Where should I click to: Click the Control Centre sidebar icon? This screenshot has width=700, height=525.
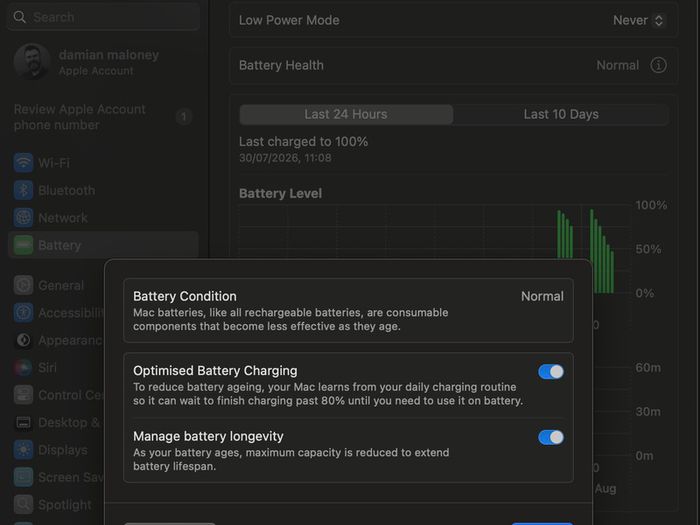click(x=23, y=395)
